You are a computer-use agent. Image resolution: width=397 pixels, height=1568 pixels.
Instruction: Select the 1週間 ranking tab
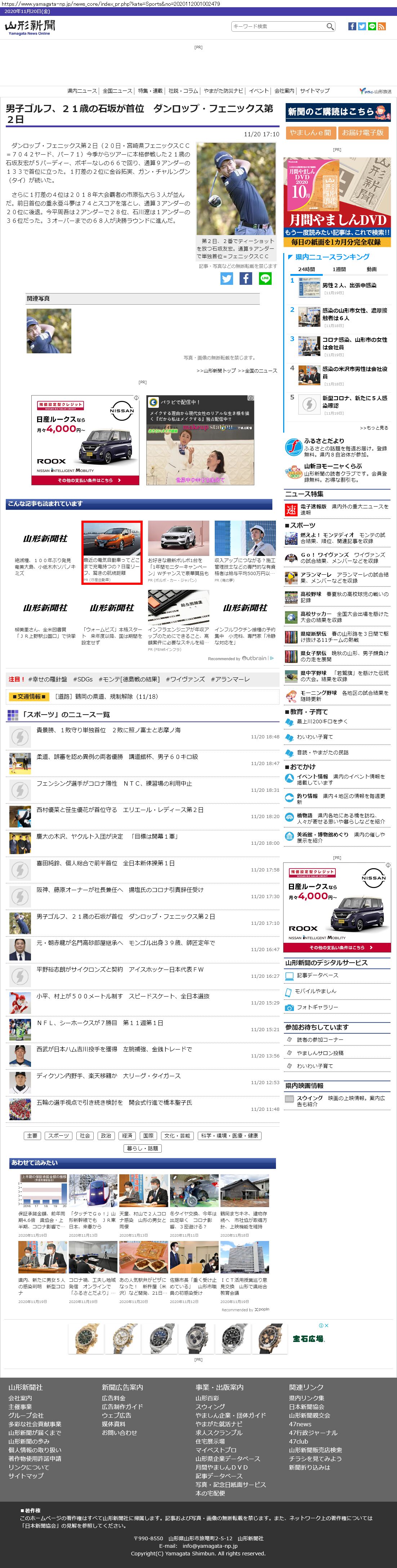[x=339, y=269]
